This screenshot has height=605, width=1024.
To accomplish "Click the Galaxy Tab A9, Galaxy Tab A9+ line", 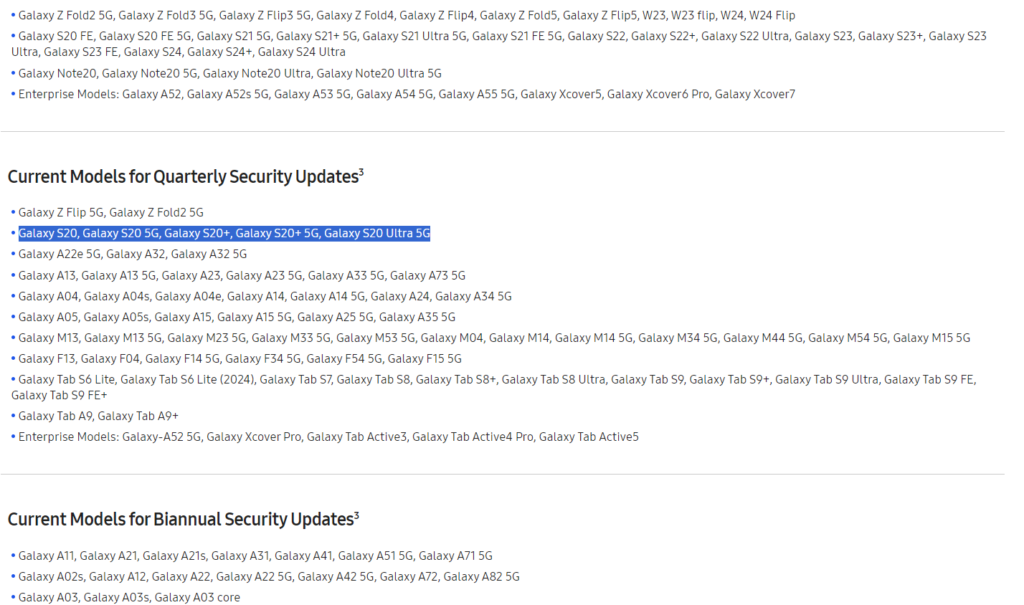I will point(98,416).
